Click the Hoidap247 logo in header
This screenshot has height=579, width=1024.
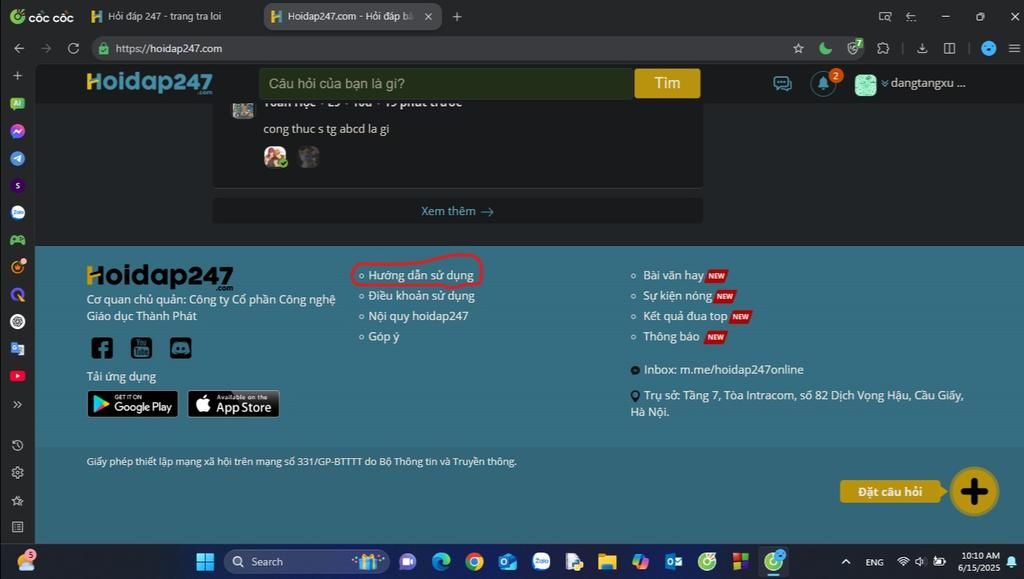150,83
